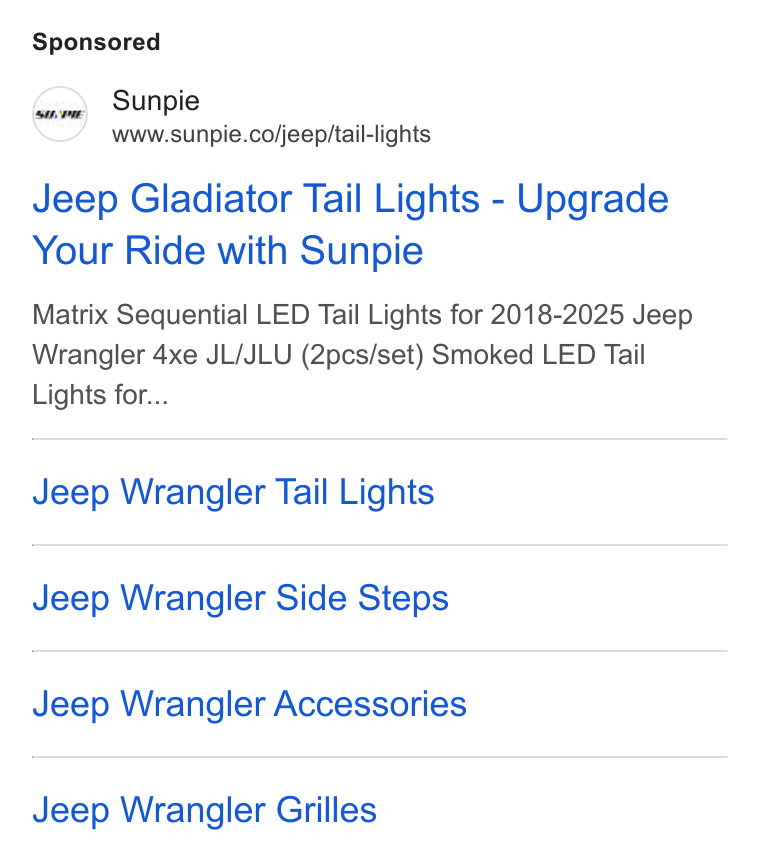760x862 pixels.
Task: Click 'Wrangler 4xe JL/JLU' description text
Action: (162, 355)
